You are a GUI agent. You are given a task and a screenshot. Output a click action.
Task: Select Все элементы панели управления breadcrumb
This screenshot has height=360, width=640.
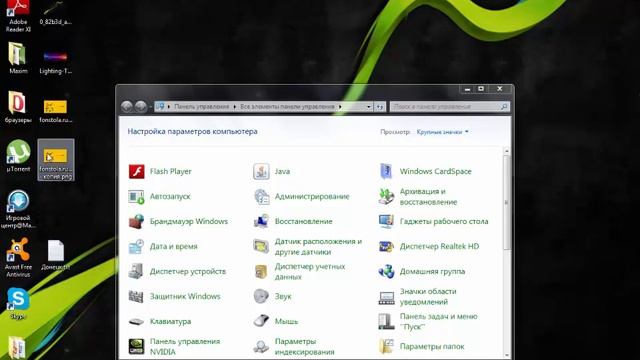(x=287, y=107)
